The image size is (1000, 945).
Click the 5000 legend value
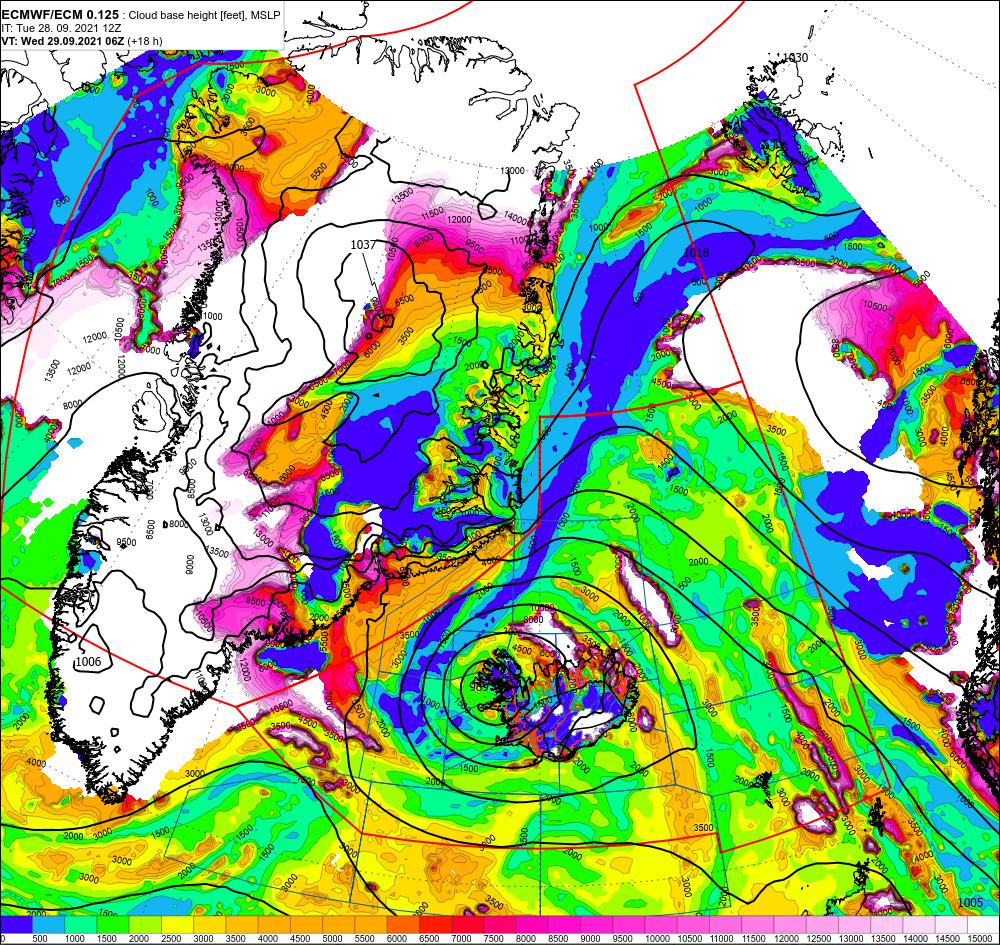click(x=332, y=939)
